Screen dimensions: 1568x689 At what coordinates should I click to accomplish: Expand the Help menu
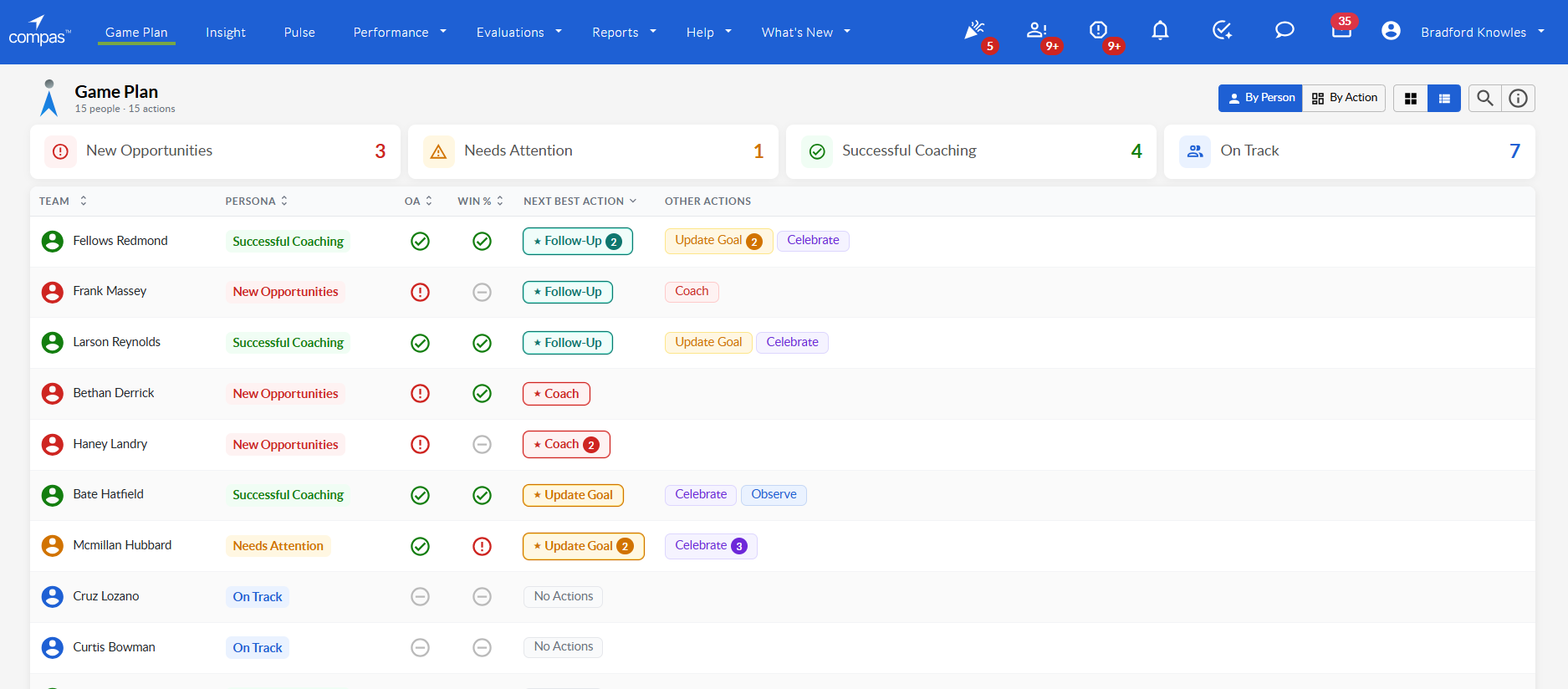tap(709, 32)
